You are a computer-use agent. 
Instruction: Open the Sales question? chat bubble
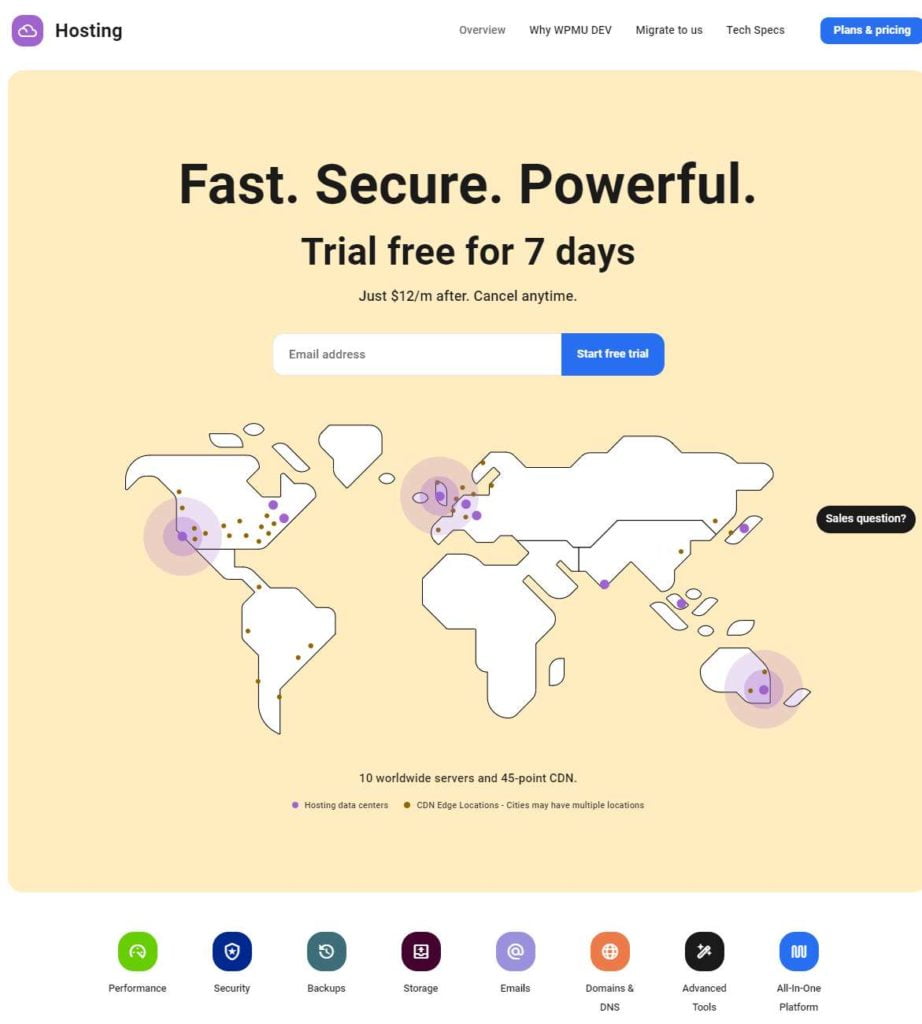tap(865, 519)
